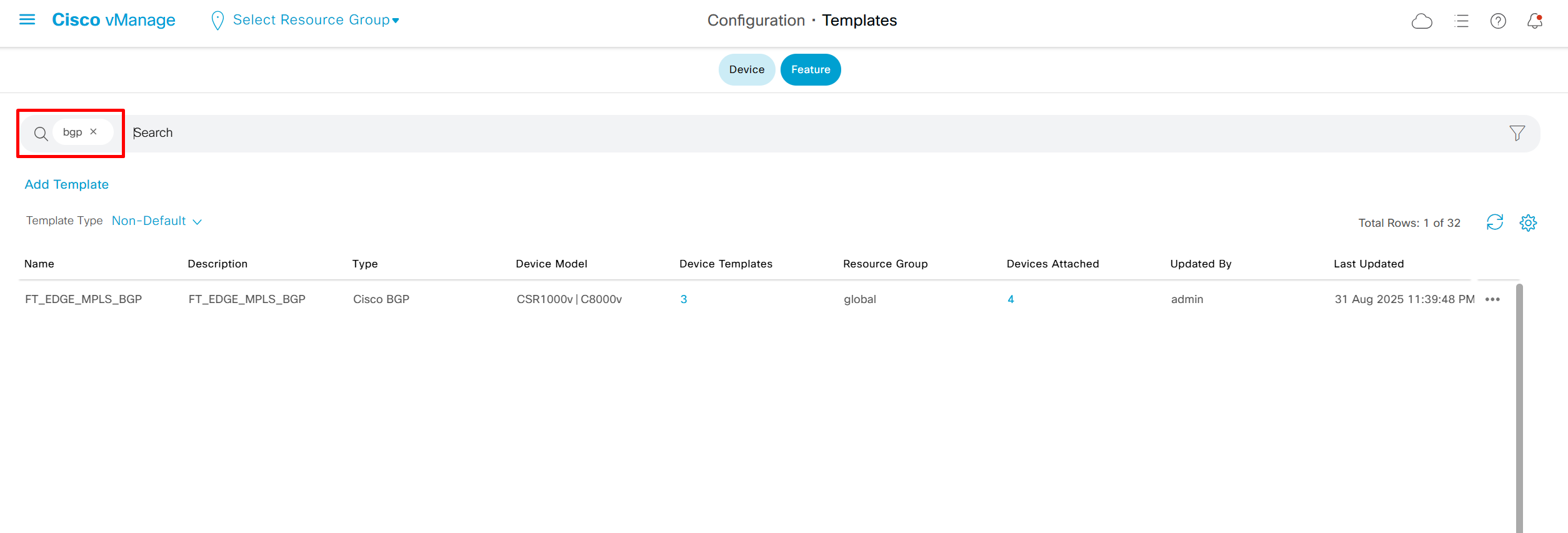
Task: Select the Feature tab
Action: pyautogui.click(x=810, y=69)
